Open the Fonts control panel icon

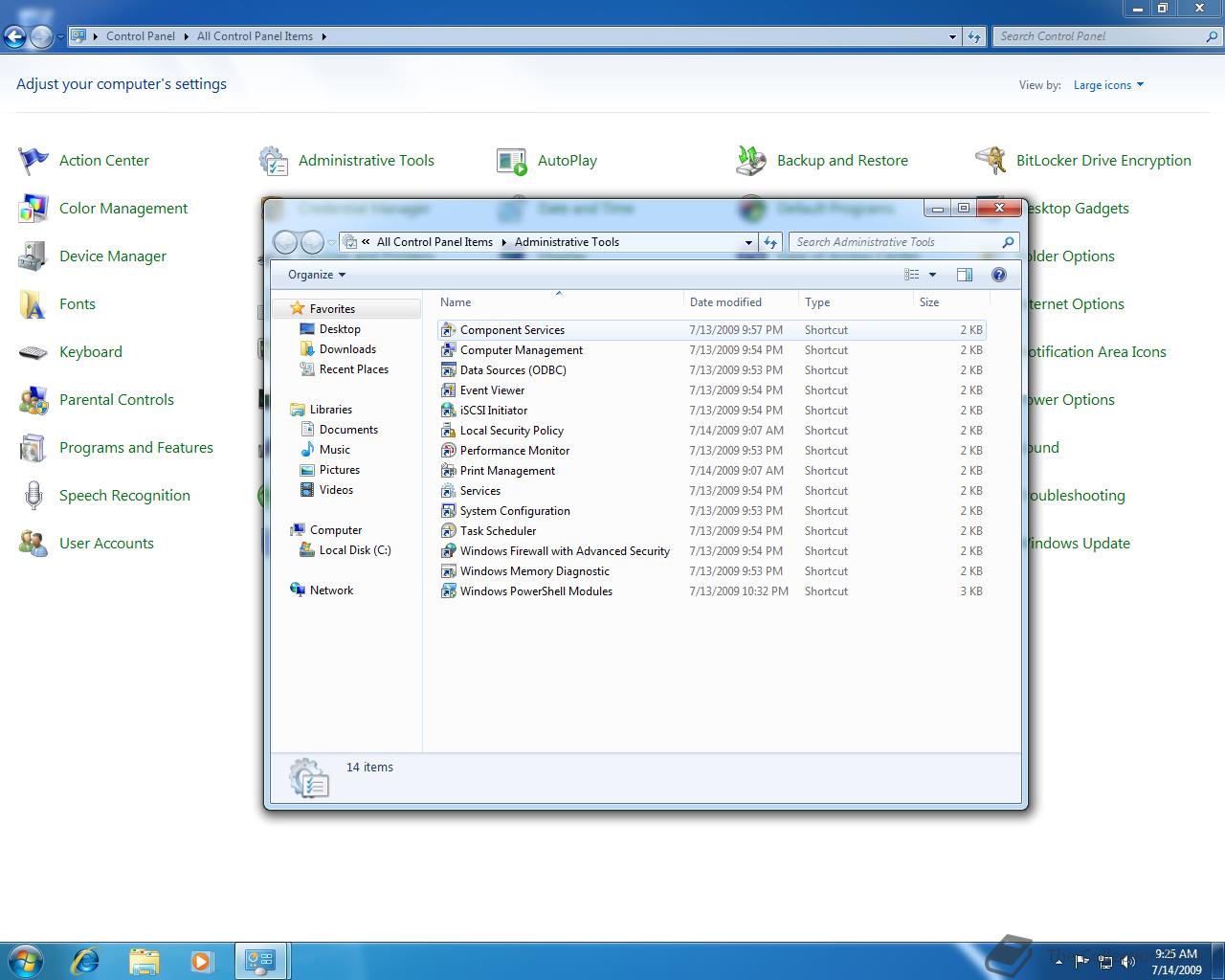point(33,304)
